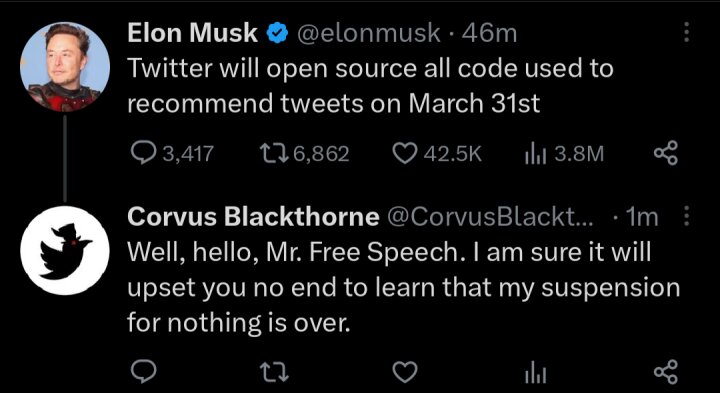Image resolution: width=720 pixels, height=393 pixels.
Task: Click the @CorvusBlackt... handle
Action: coord(490,217)
